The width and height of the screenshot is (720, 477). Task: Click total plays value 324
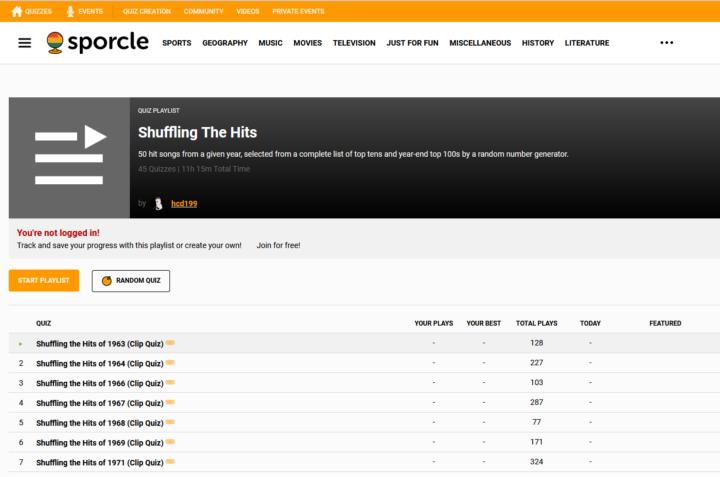pyautogui.click(x=536, y=461)
